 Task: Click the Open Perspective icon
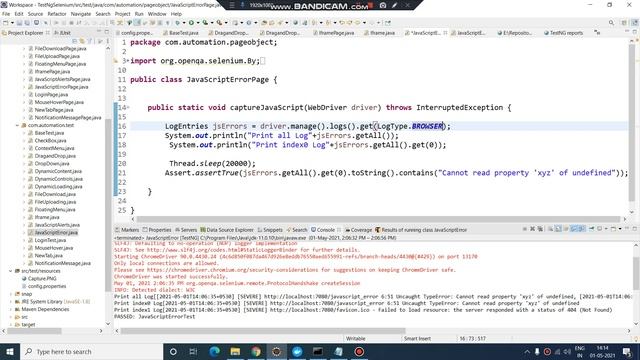point(624,23)
